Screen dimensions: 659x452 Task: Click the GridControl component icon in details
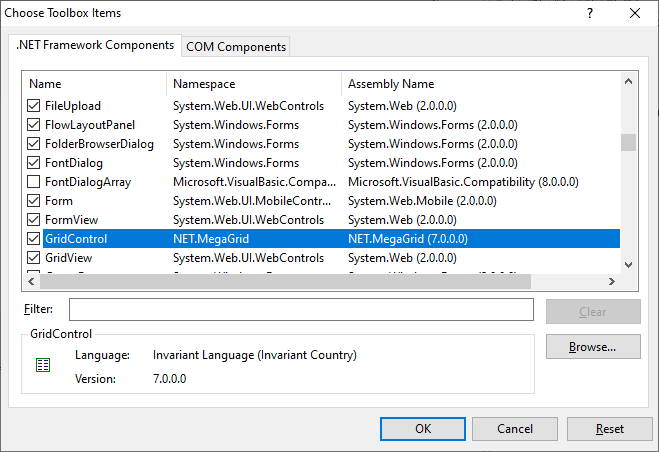click(x=43, y=366)
